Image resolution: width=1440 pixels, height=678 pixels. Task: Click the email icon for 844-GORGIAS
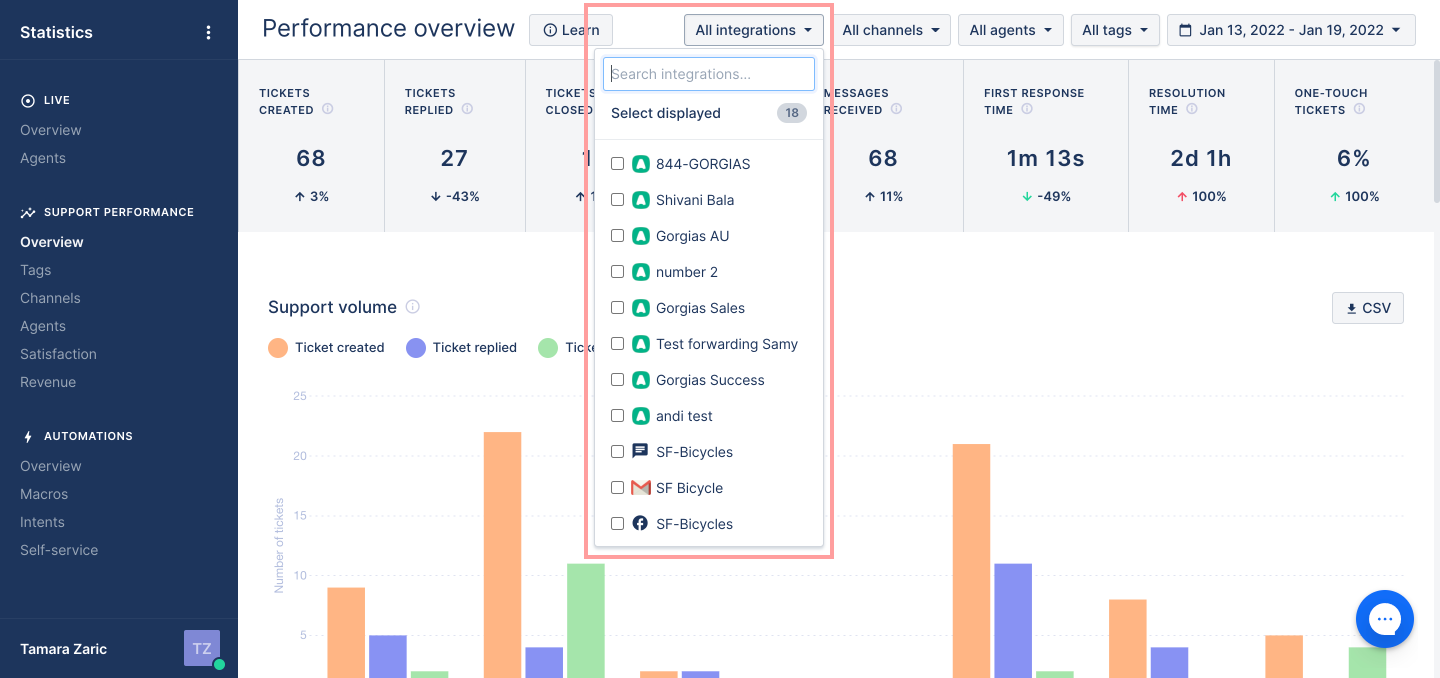[641, 164]
